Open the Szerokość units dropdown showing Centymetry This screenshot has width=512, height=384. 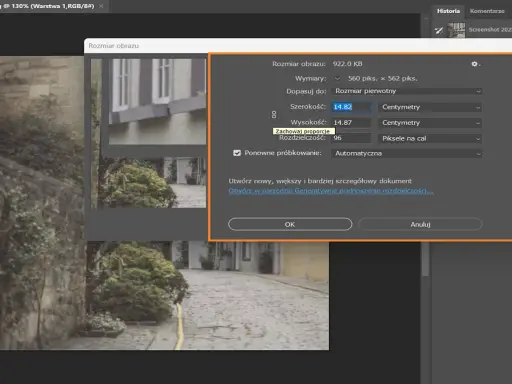(430, 107)
